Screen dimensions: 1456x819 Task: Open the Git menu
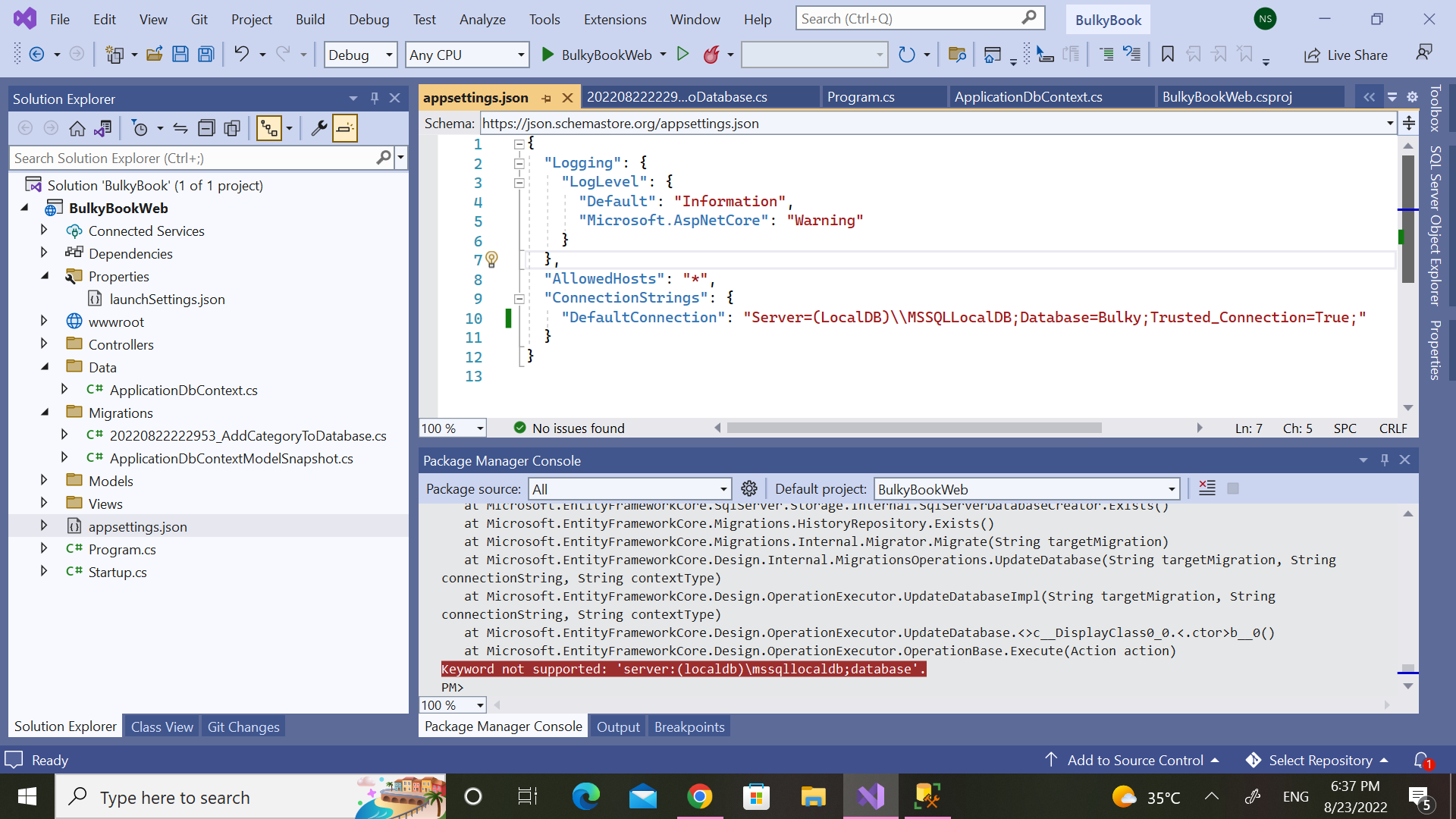[x=199, y=19]
